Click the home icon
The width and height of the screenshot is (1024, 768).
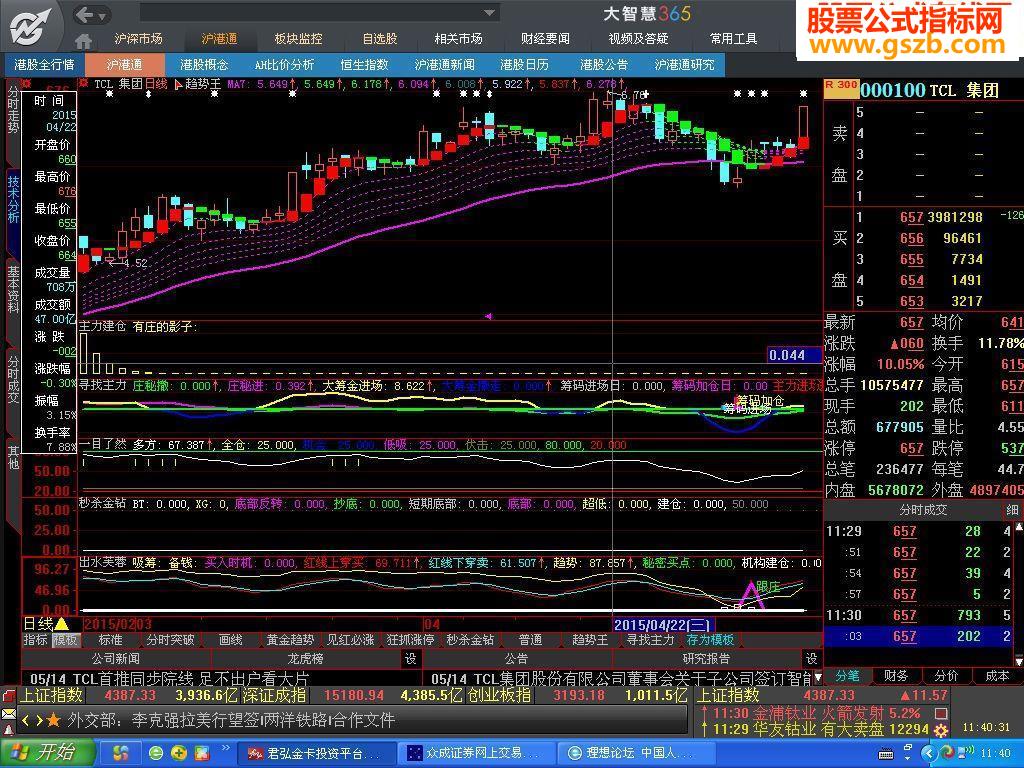click(x=84, y=40)
